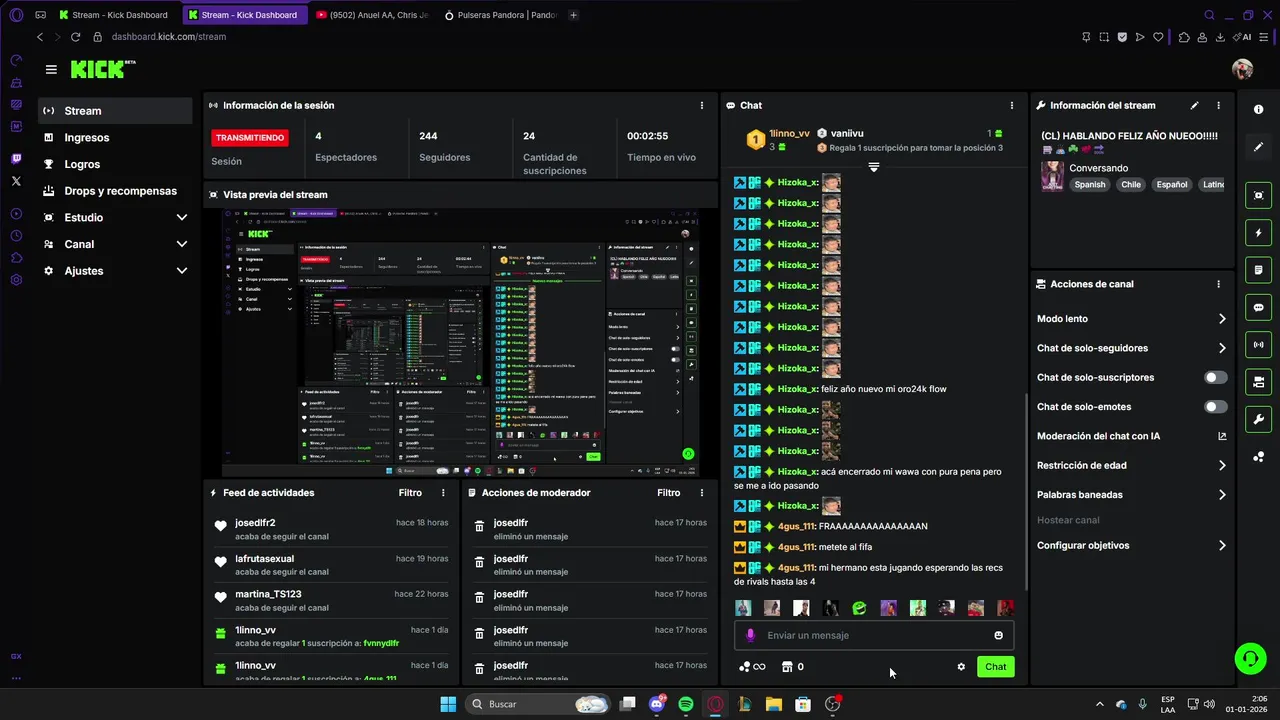Edit stream info with pencil icon
The width and height of the screenshot is (1280, 720).
[1194, 105]
